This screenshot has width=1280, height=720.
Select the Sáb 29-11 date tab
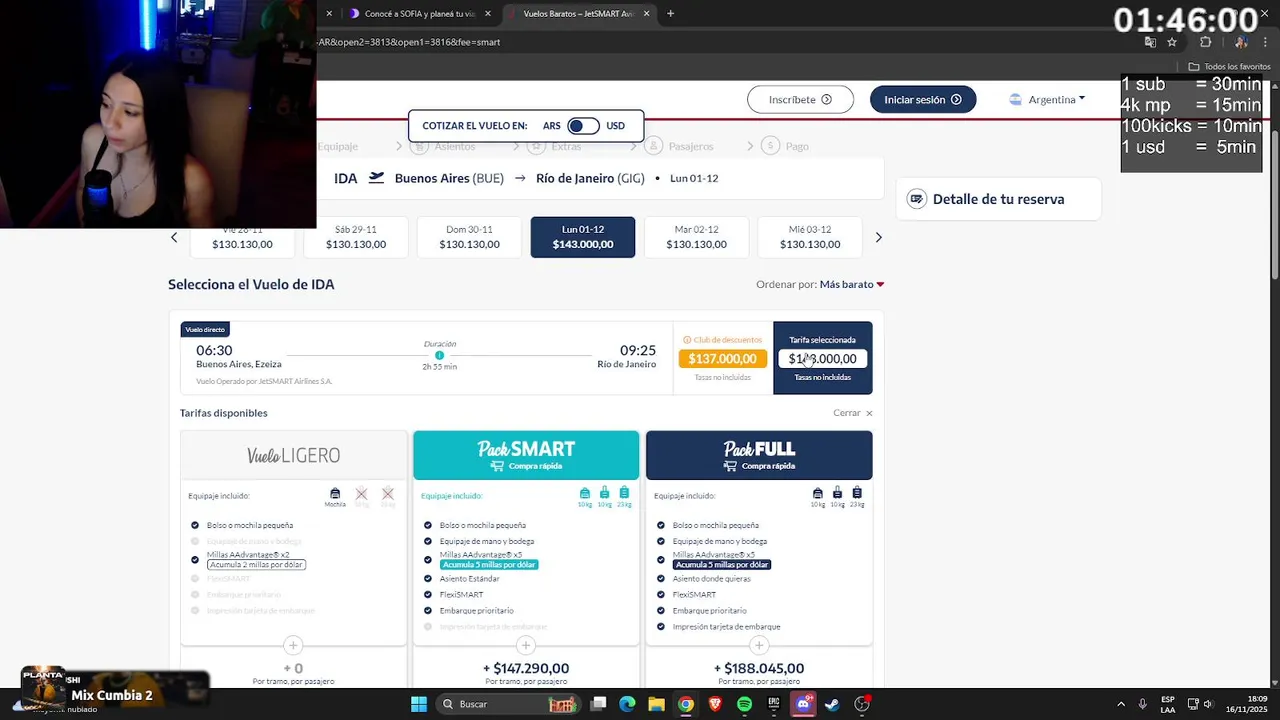point(356,237)
